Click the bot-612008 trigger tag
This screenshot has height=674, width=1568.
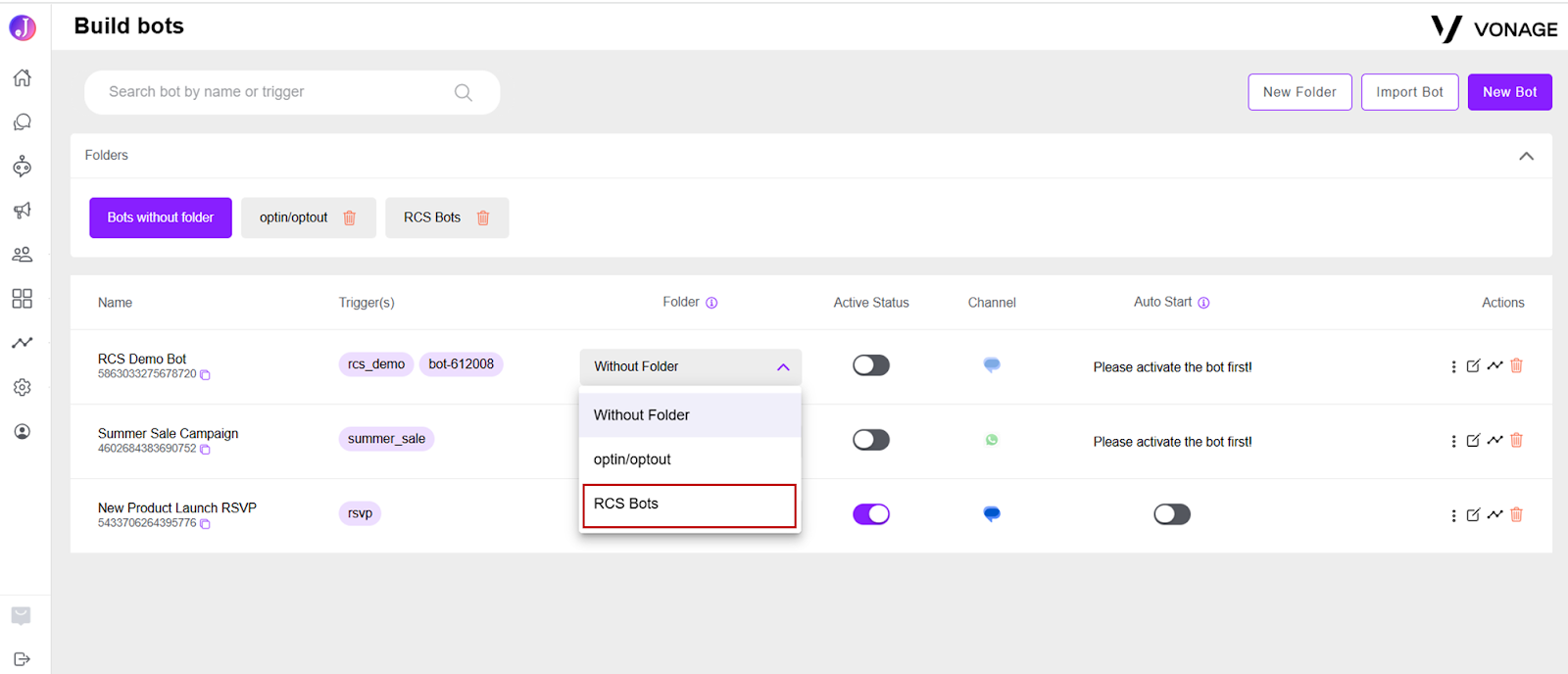point(462,364)
